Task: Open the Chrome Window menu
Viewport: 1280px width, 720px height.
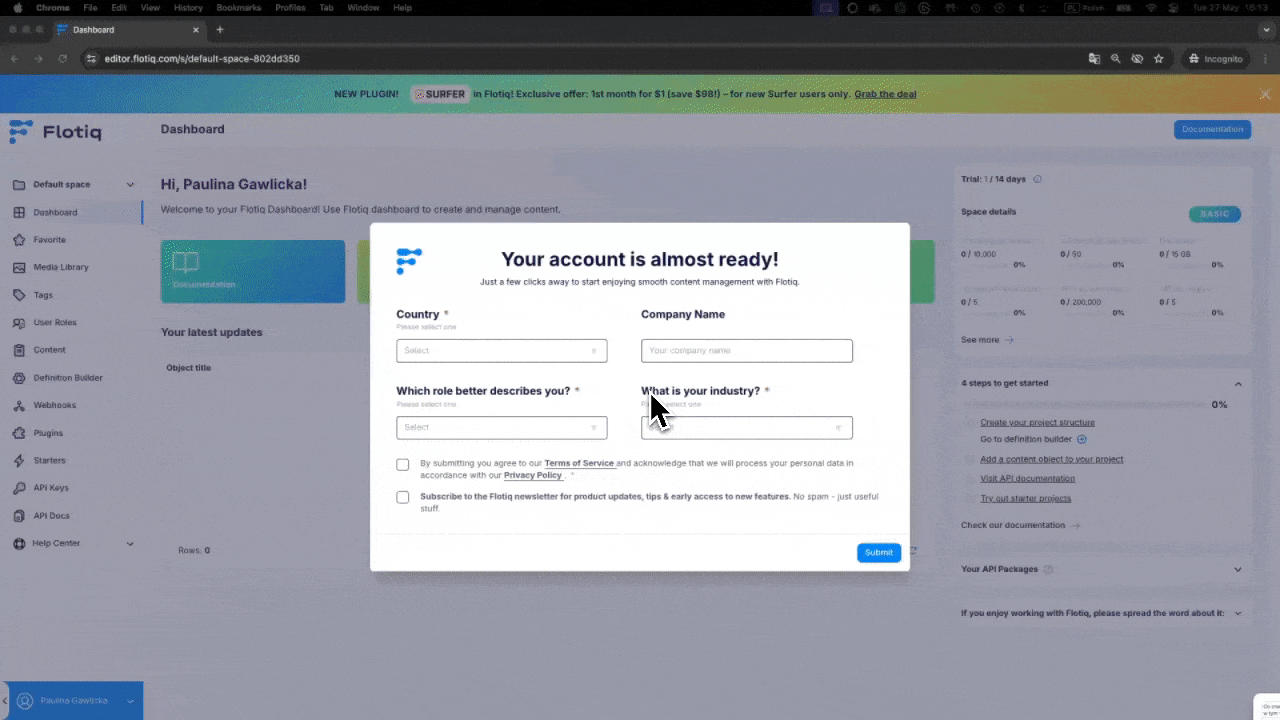Action: click(363, 8)
